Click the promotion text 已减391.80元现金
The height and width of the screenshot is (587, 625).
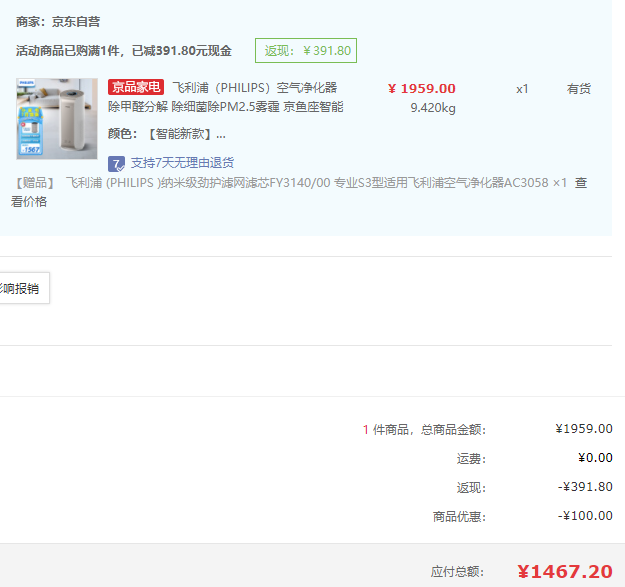tap(182, 51)
